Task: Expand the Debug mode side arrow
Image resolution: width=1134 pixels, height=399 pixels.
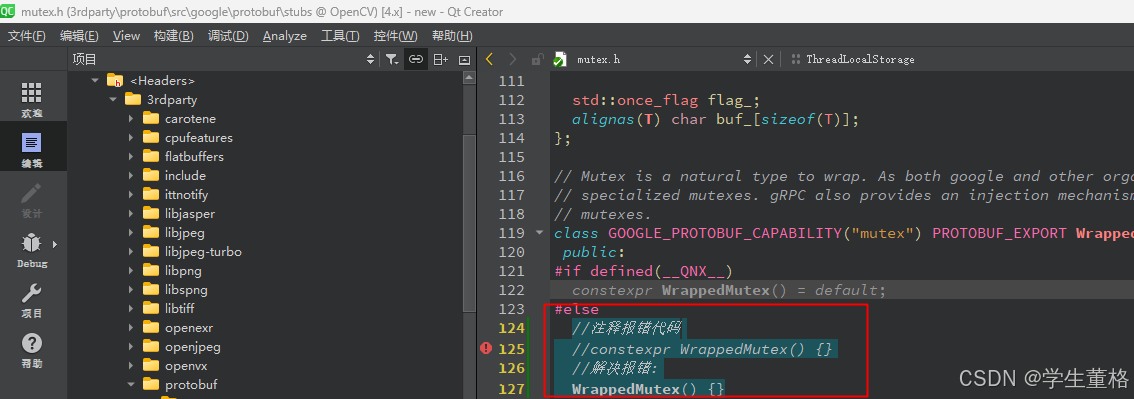Action: coord(54,244)
